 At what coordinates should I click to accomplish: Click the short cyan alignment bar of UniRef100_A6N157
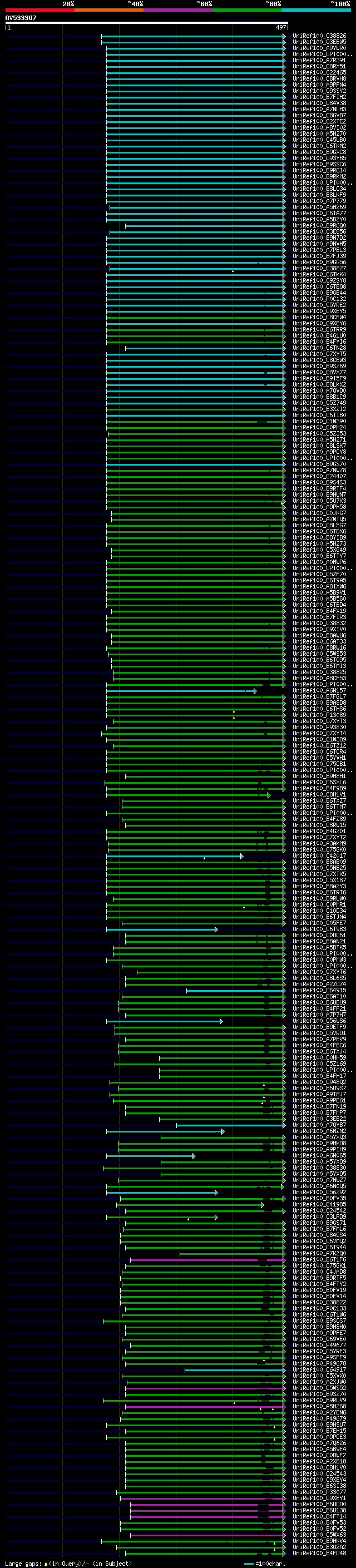181,691
